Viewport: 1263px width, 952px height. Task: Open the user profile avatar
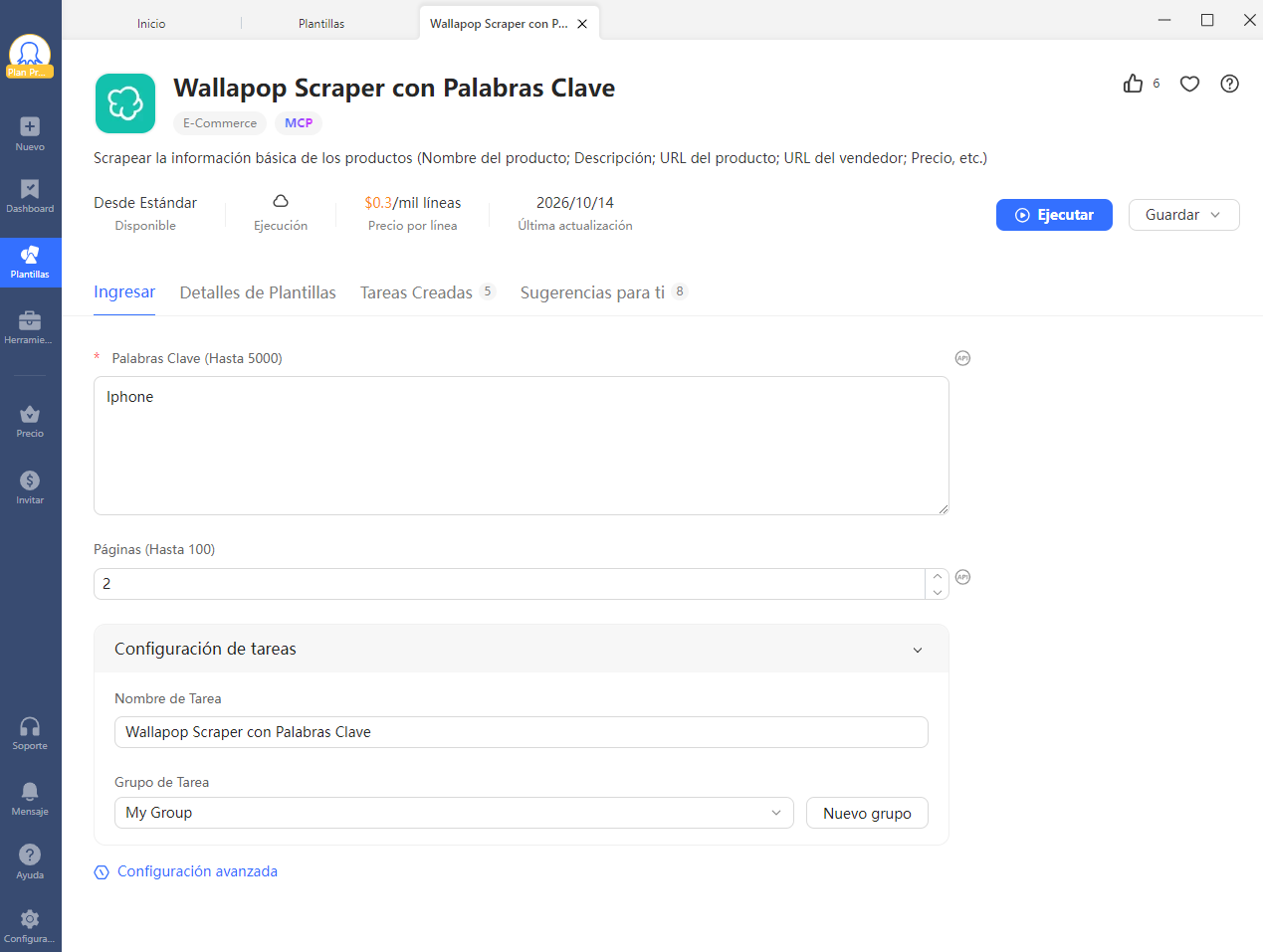tap(30, 55)
